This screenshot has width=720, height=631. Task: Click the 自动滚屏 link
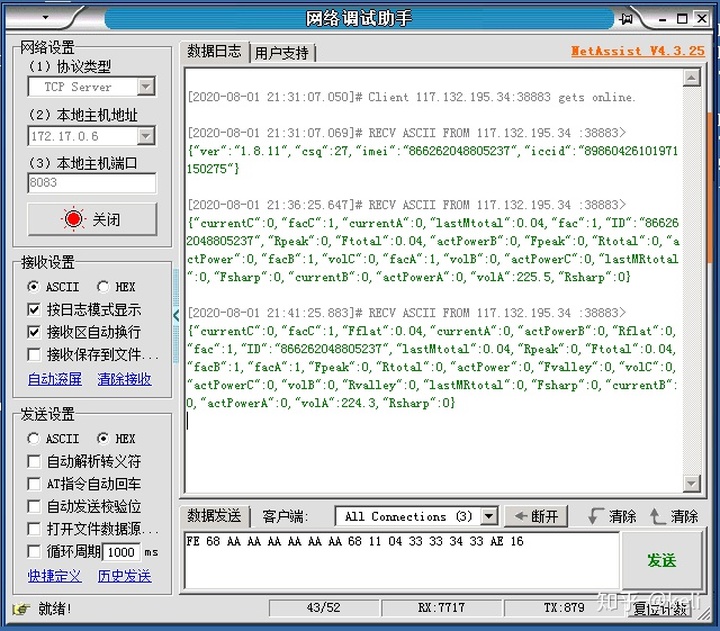55,379
